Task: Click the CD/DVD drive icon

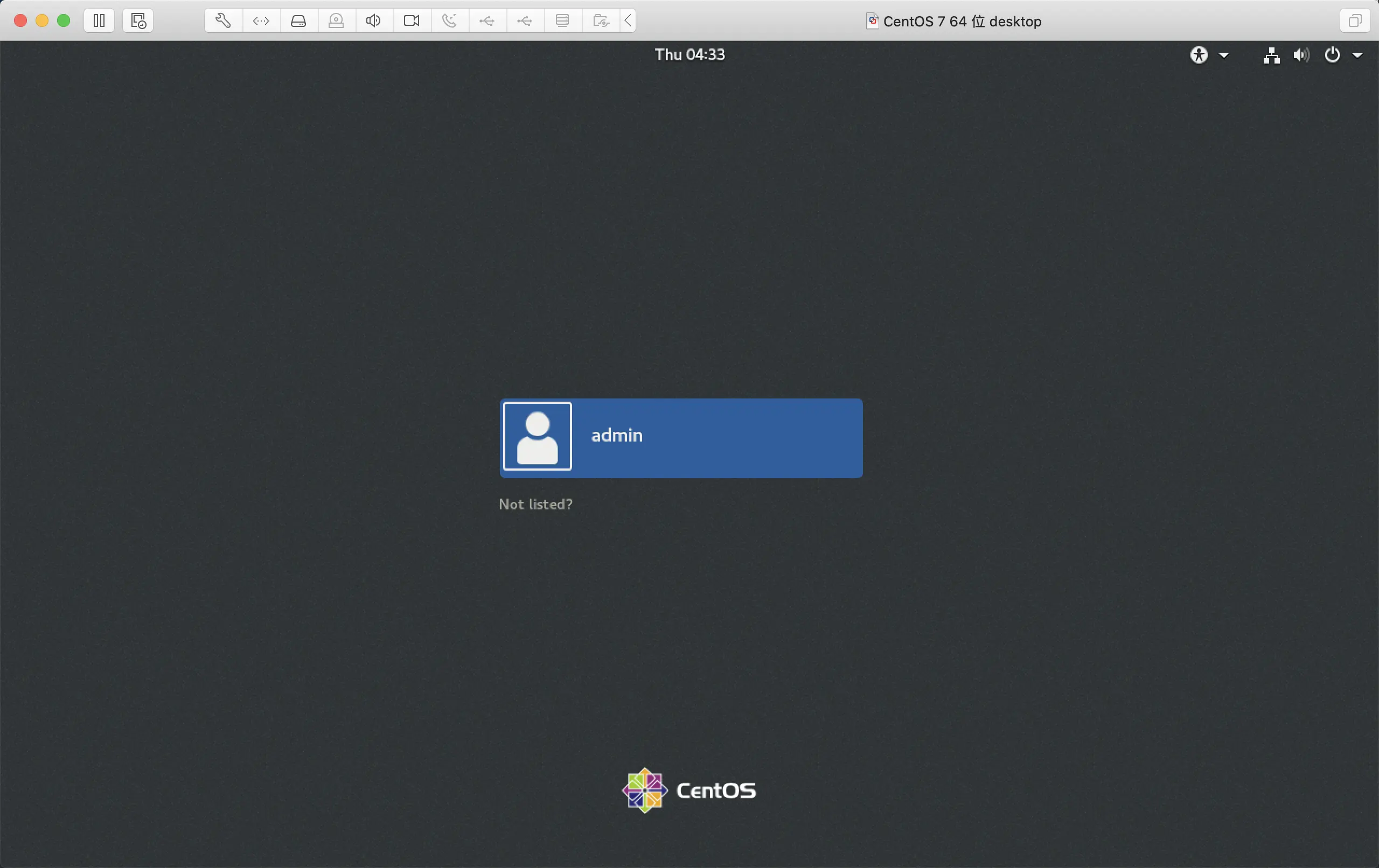Action: (x=336, y=21)
